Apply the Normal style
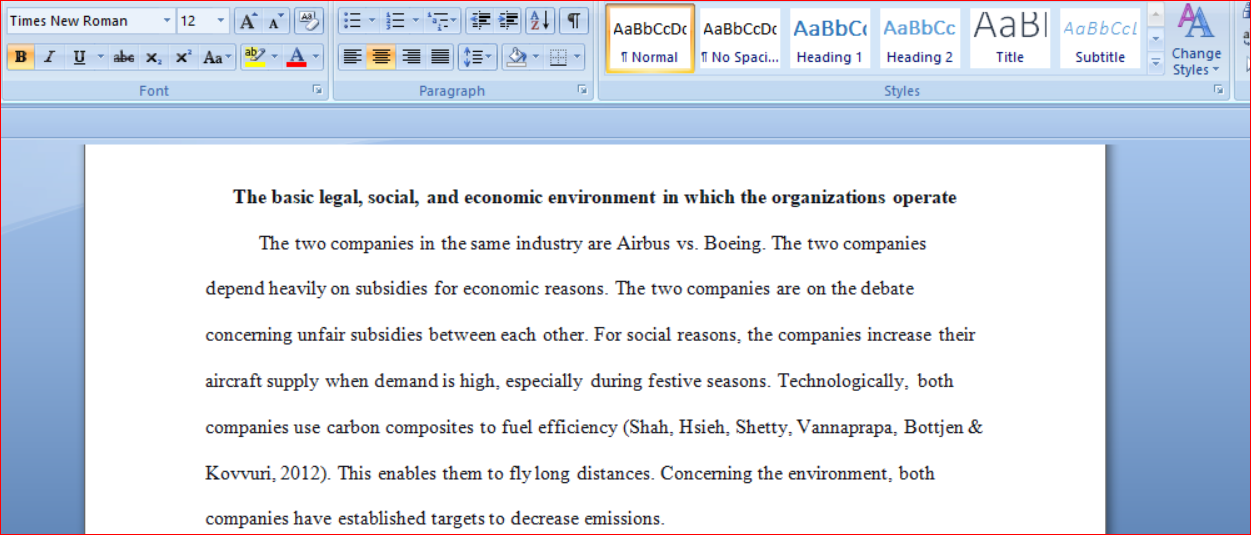The image size is (1251, 535). pos(650,38)
